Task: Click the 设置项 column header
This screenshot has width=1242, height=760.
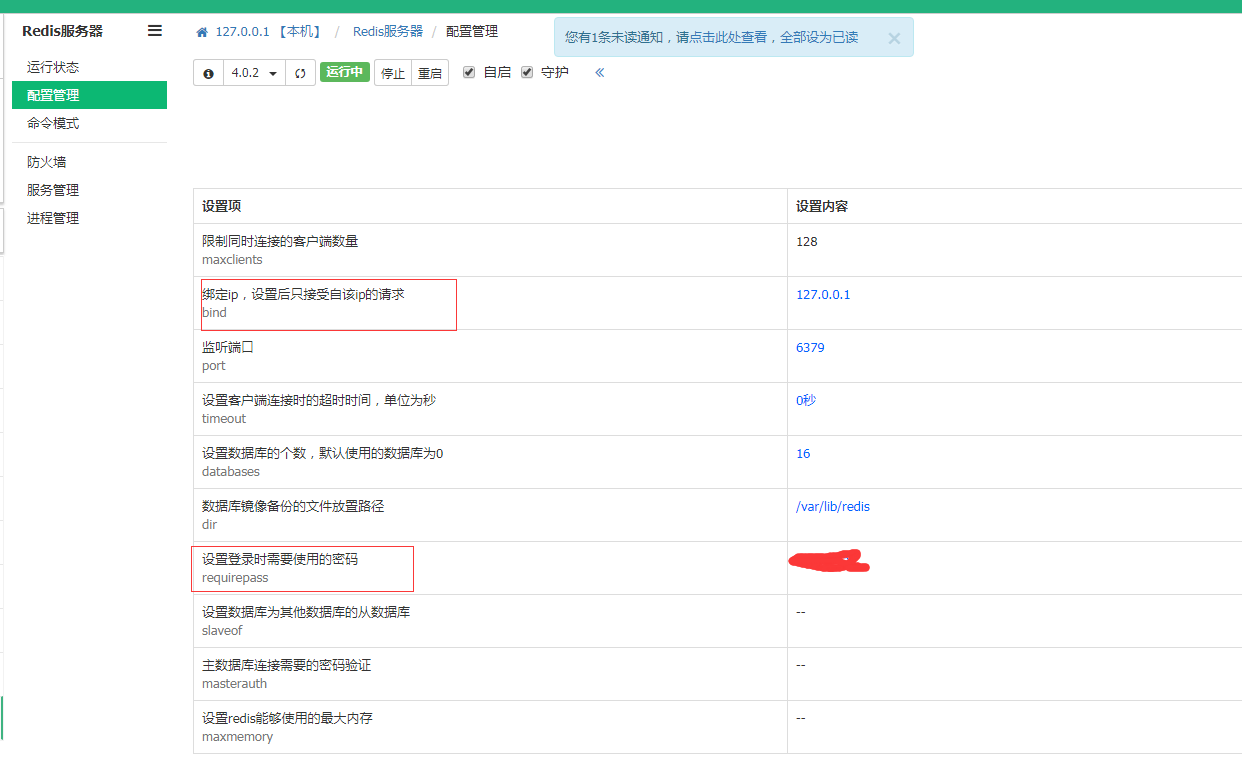Action: pos(222,206)
